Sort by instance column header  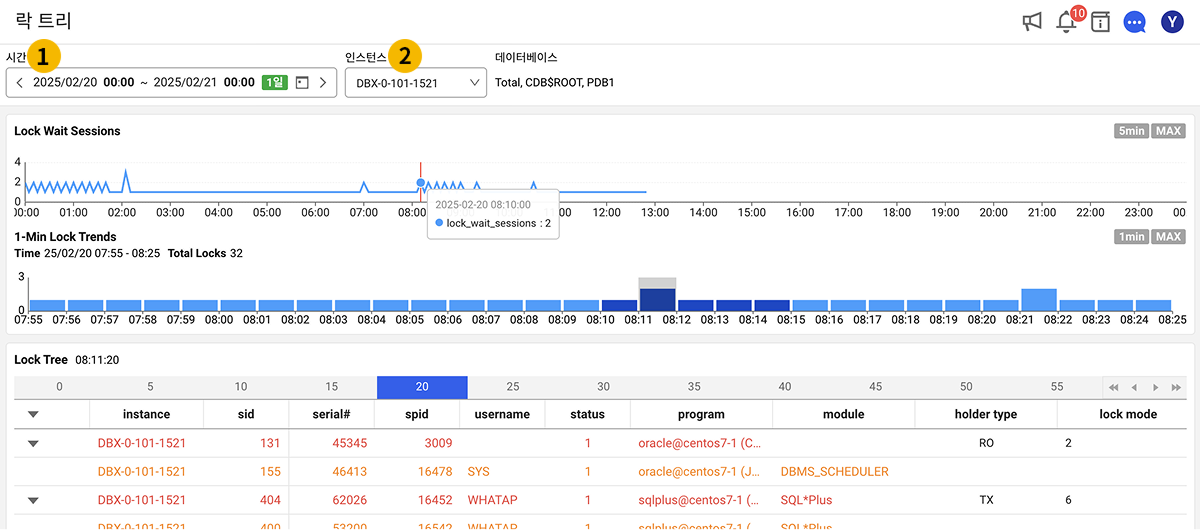[146, 414]
